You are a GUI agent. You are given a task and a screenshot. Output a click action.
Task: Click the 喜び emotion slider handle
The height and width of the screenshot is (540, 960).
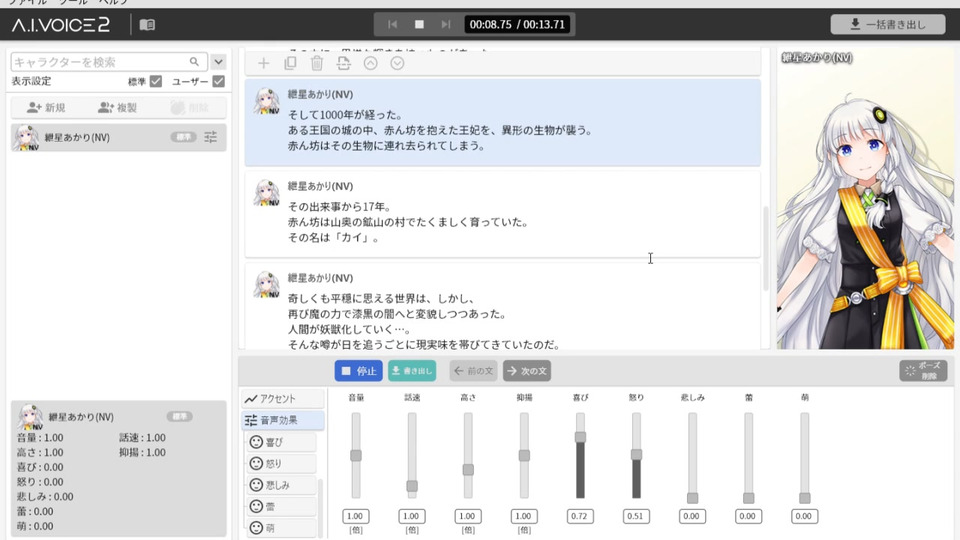(x=580, y=437)
